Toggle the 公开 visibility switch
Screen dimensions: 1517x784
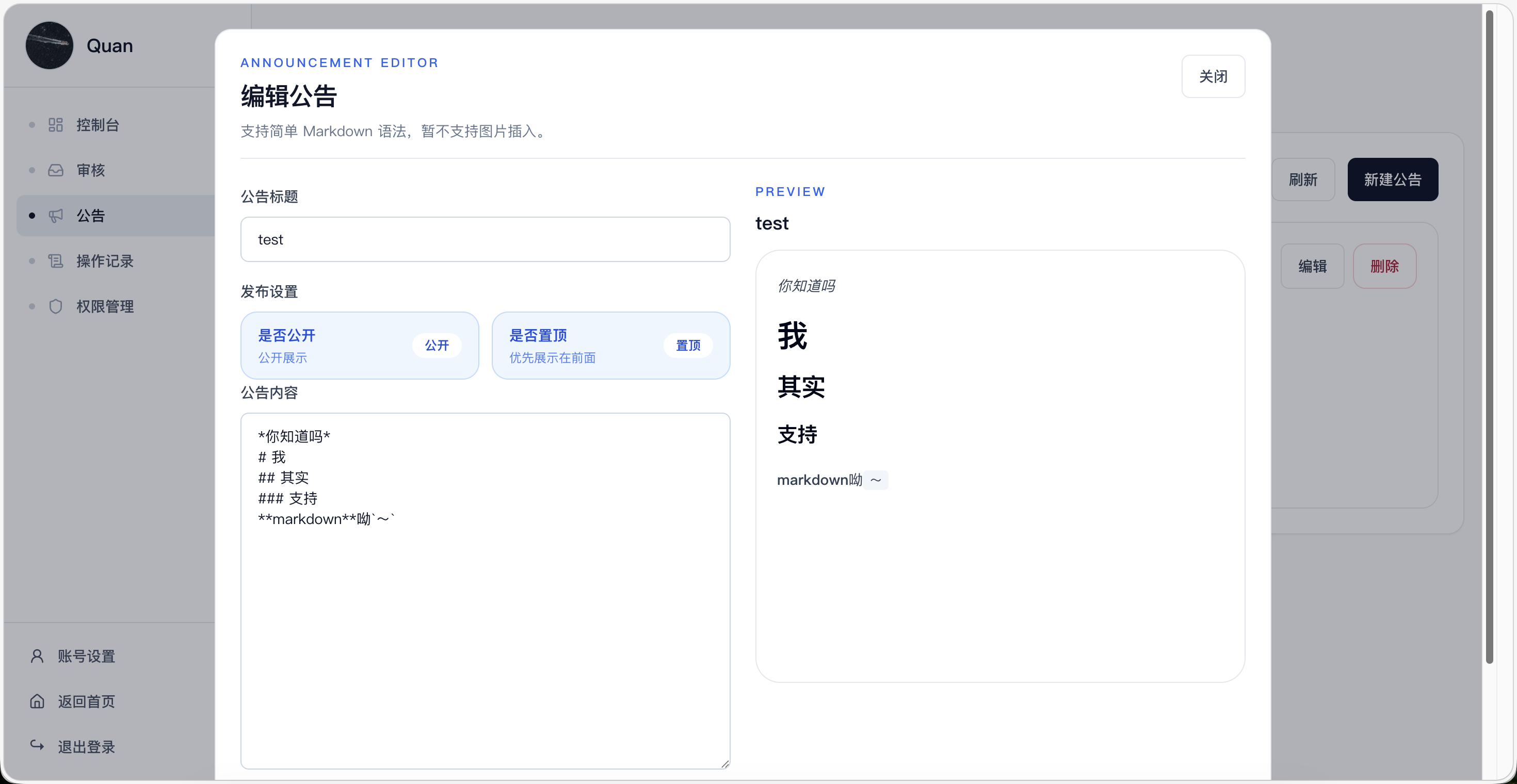[x=437, y=346]
